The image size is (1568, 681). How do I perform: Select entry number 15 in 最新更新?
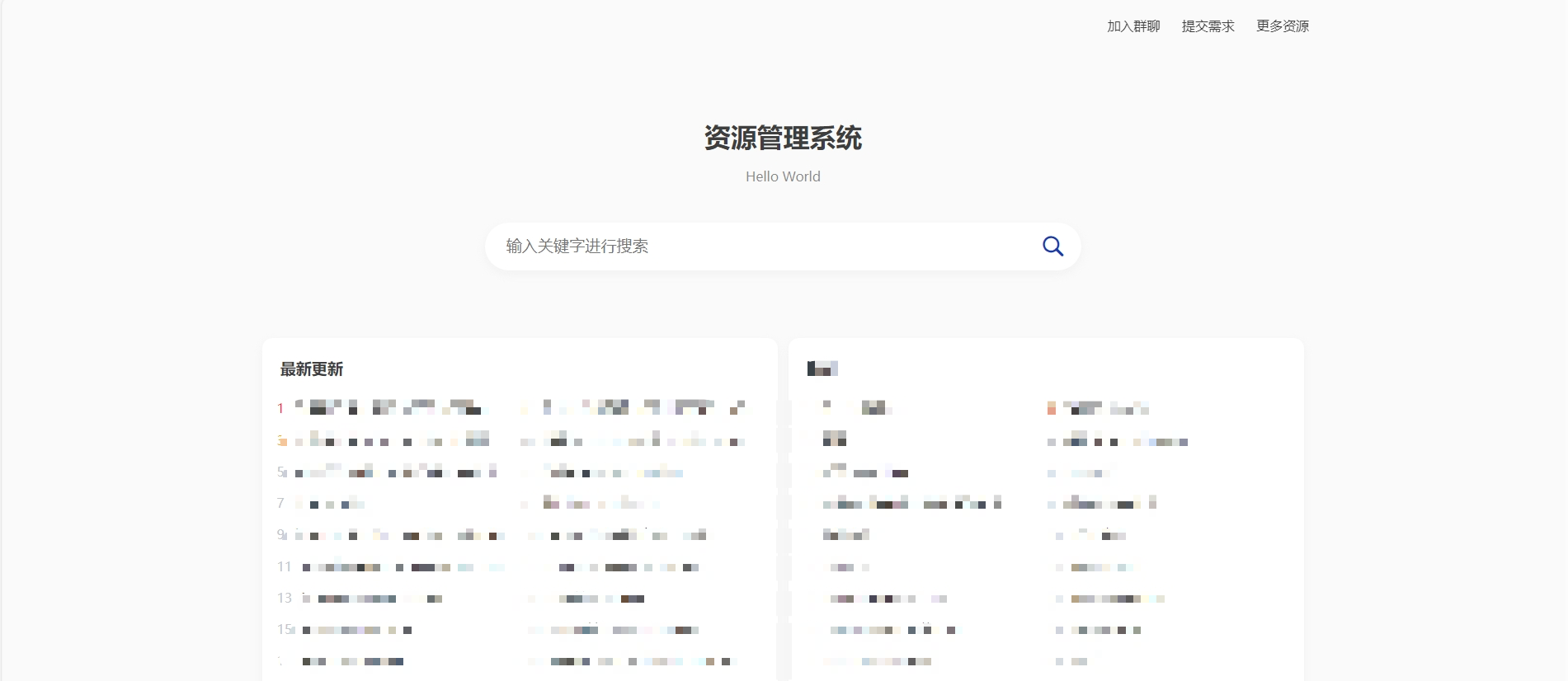coord(356,630)
